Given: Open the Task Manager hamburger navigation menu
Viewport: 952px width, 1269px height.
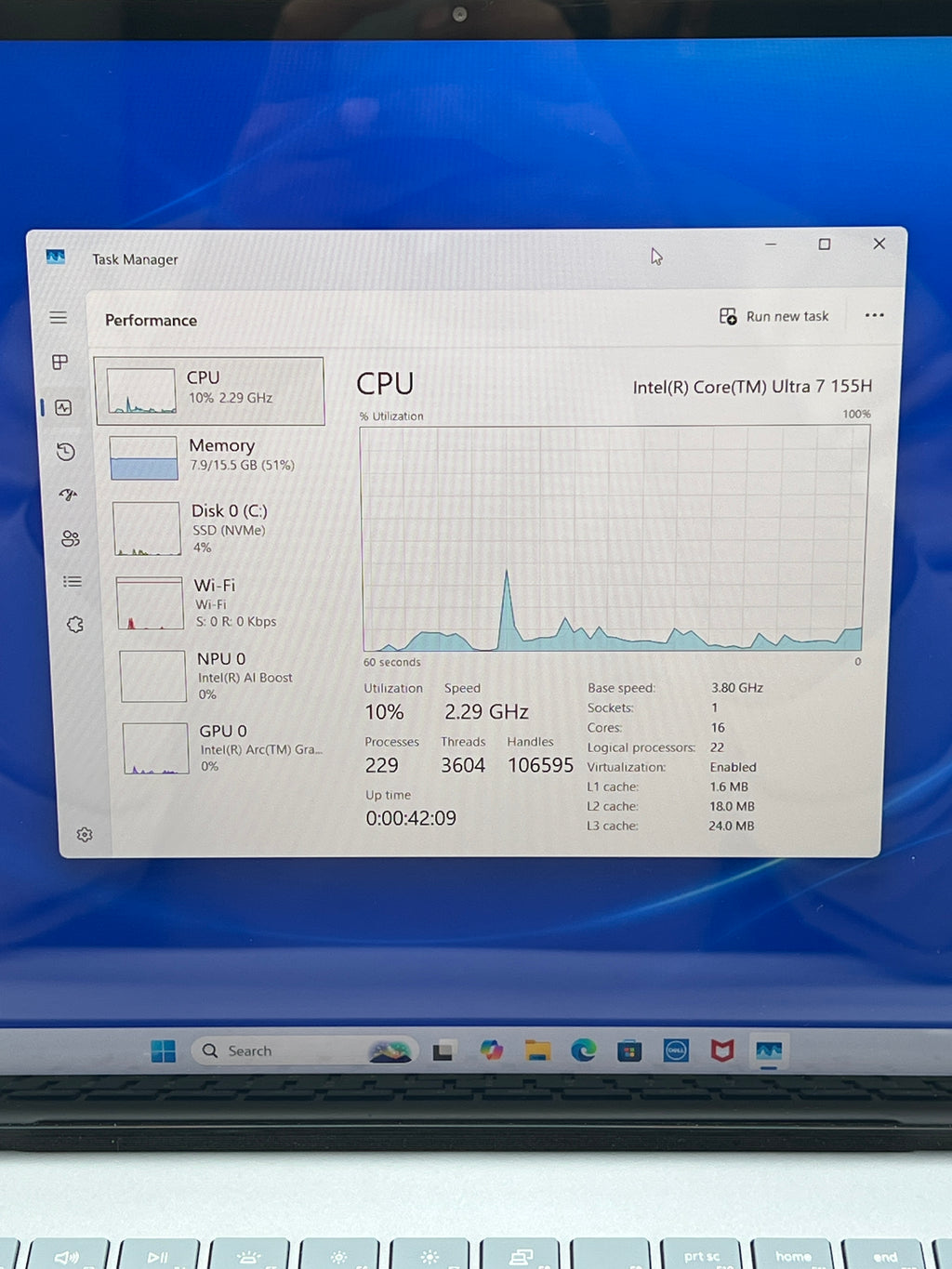Looking at the screenshot, I should tap(58, 318).
